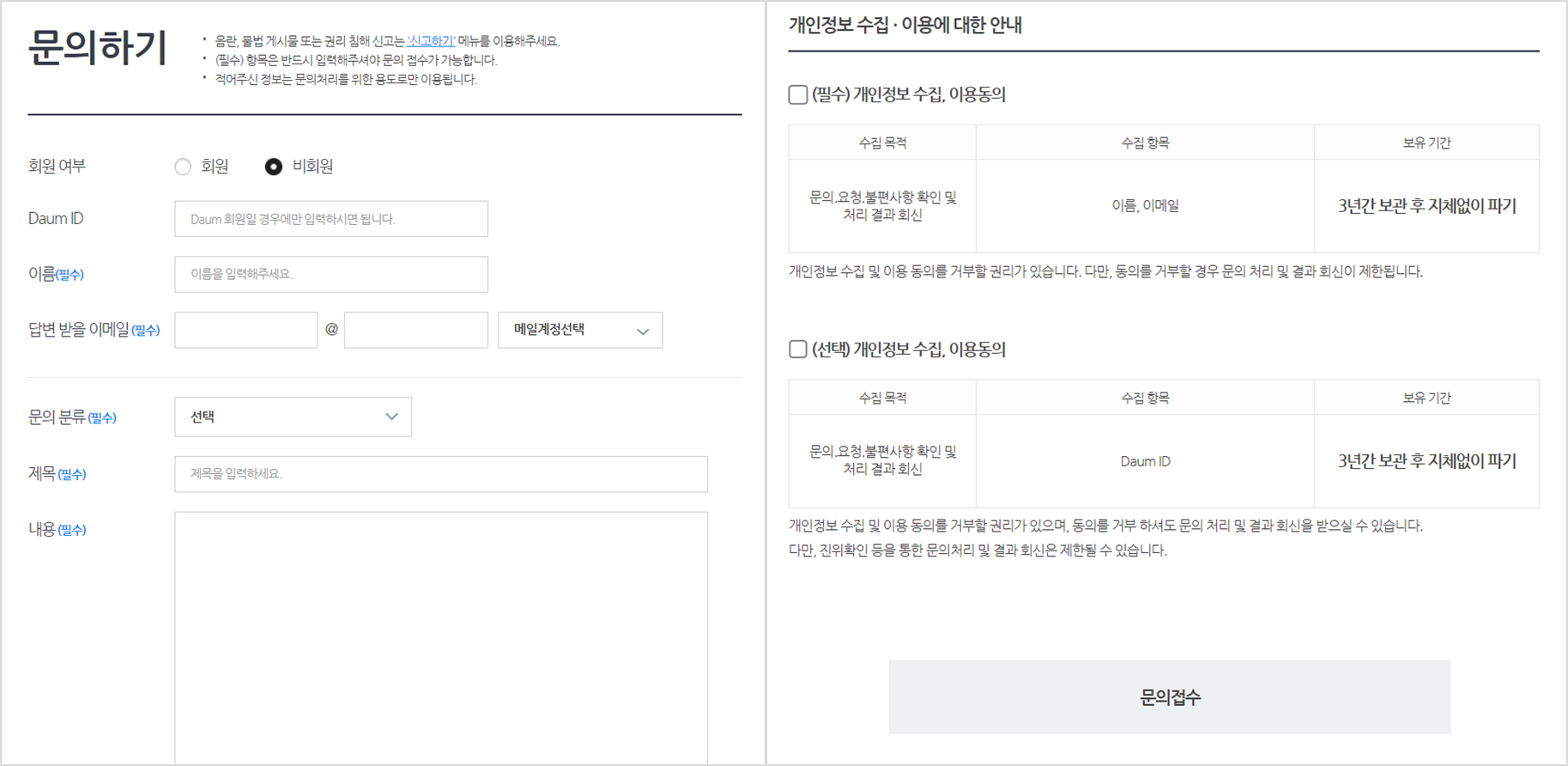
Task: Check the (선택) 개인정보 수집 consent checkbox
Action: coord(798,349)
